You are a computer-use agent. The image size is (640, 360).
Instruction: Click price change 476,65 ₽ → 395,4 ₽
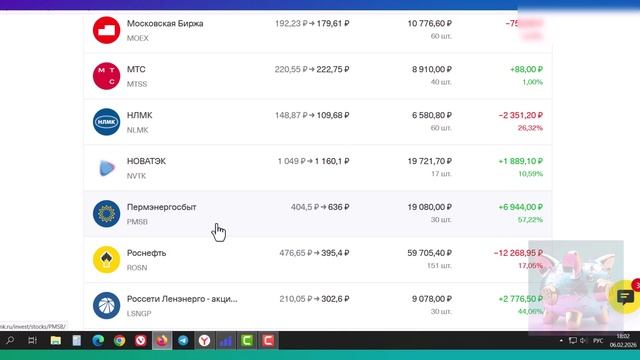click(314, 253)
